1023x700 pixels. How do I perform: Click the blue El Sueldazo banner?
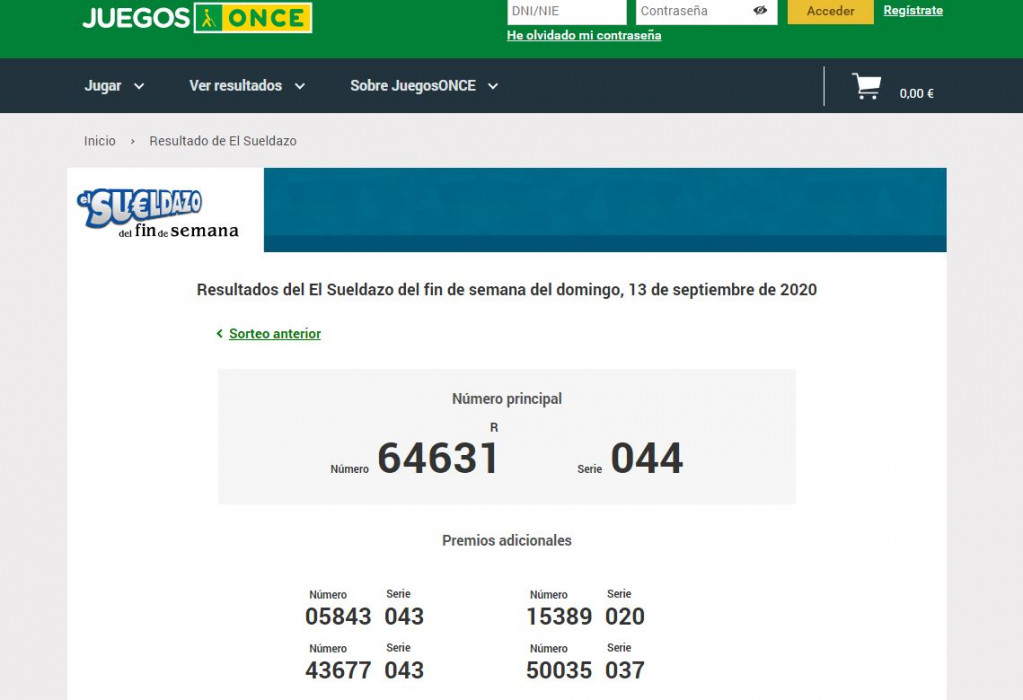click(605, 210)
